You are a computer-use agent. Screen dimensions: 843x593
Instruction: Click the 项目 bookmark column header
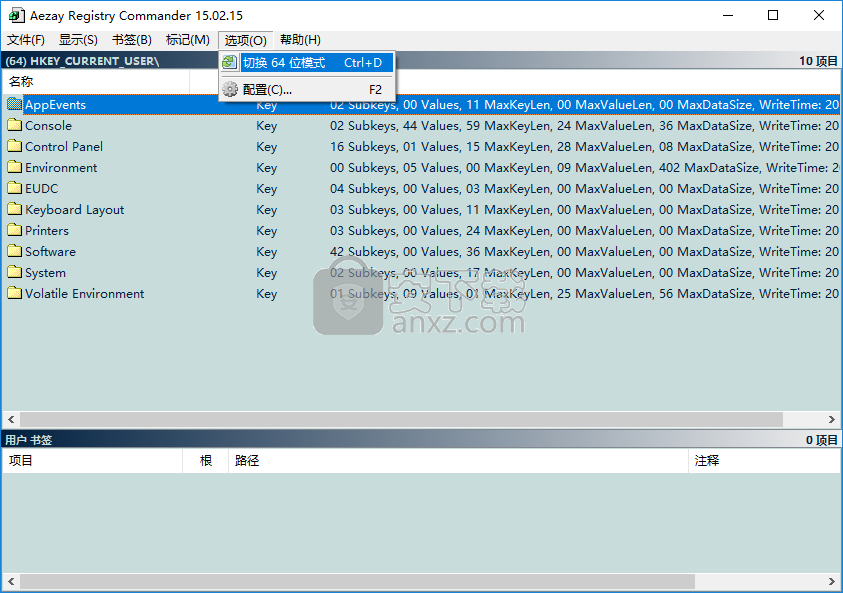point(92,460)
